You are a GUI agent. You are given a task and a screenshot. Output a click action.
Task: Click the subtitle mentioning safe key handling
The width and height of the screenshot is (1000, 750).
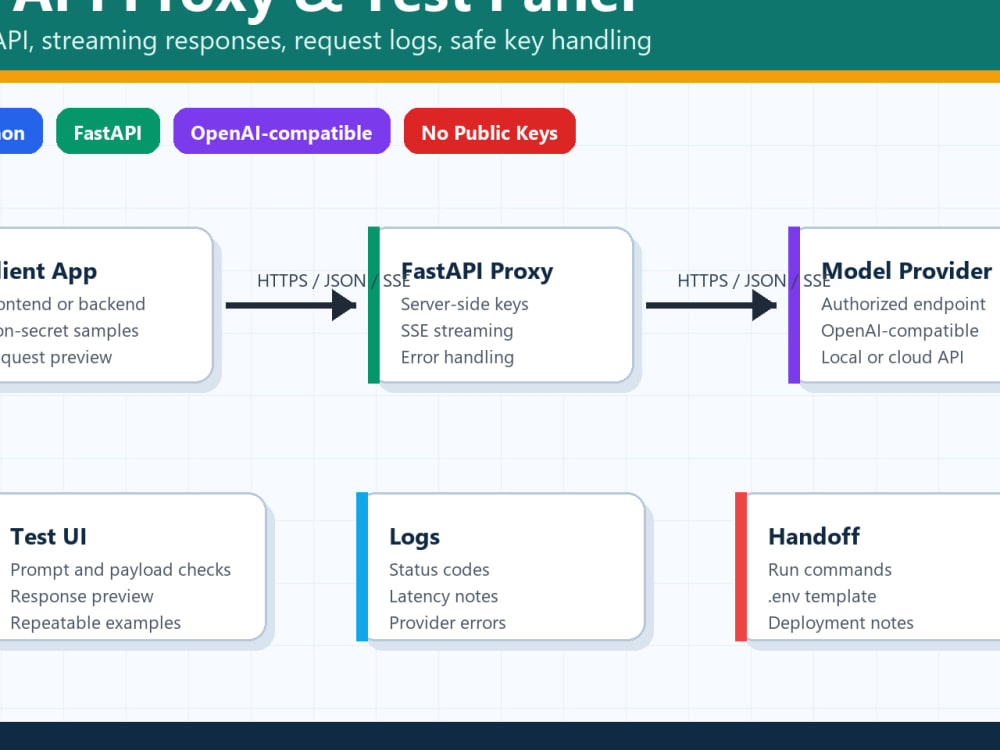pos(325,40)
